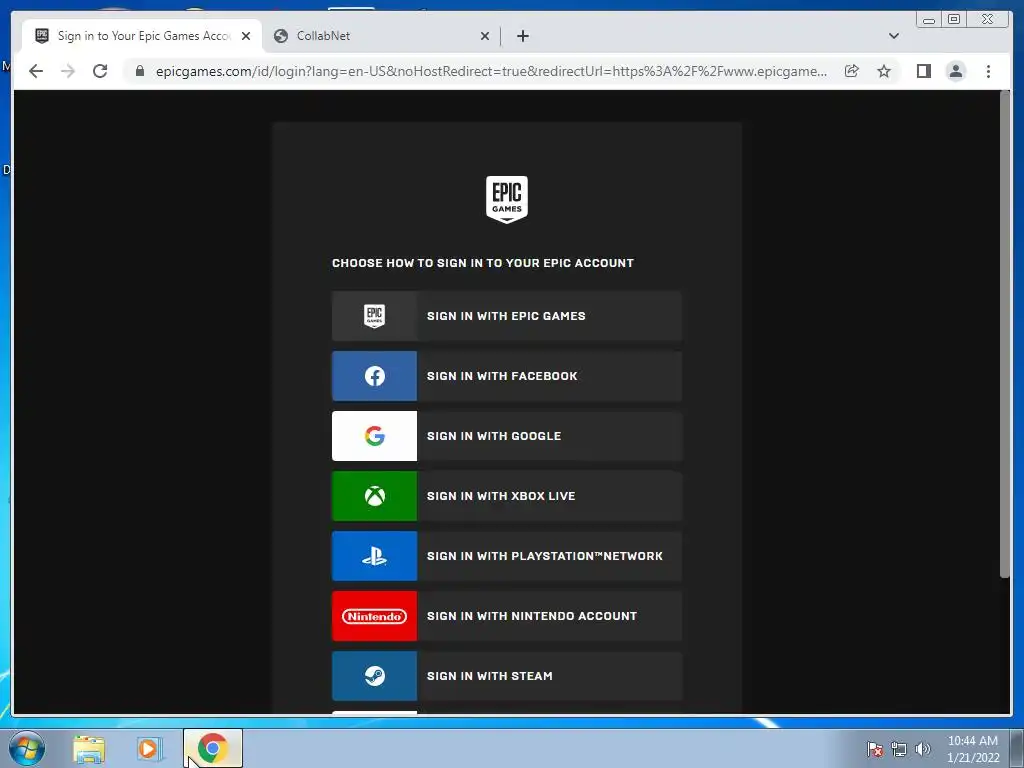Image resolution: width=1024 pixels, height=768 pixels.
Task: Open the volume speaker tray icon
Action: pos(922,749)
